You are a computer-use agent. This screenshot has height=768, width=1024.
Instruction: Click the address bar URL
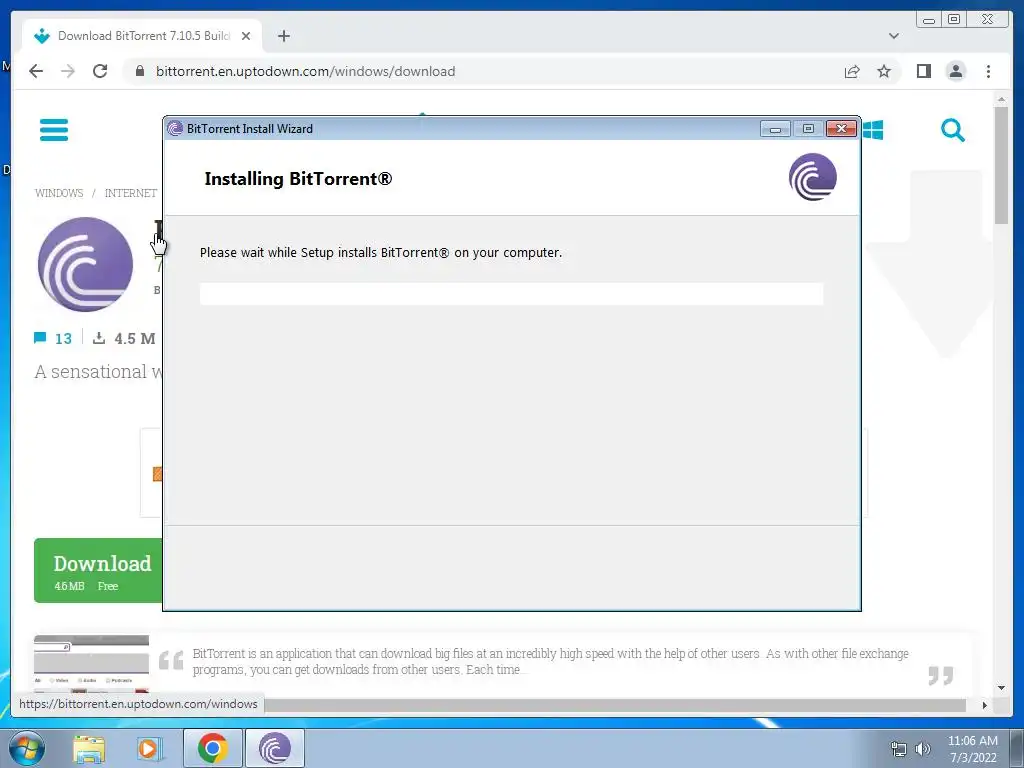(x=305, y=71)
